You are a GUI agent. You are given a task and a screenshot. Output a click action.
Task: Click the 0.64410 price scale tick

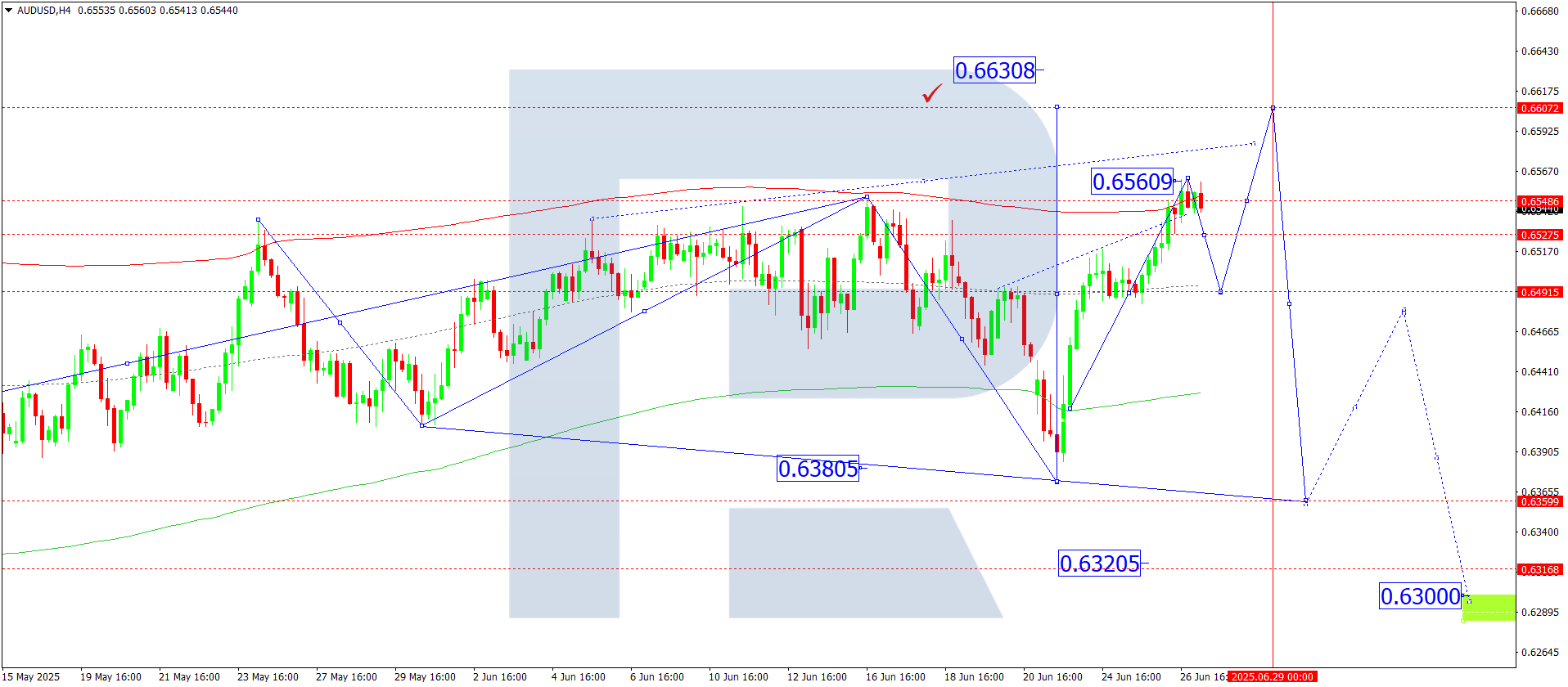coord(1539,371)
